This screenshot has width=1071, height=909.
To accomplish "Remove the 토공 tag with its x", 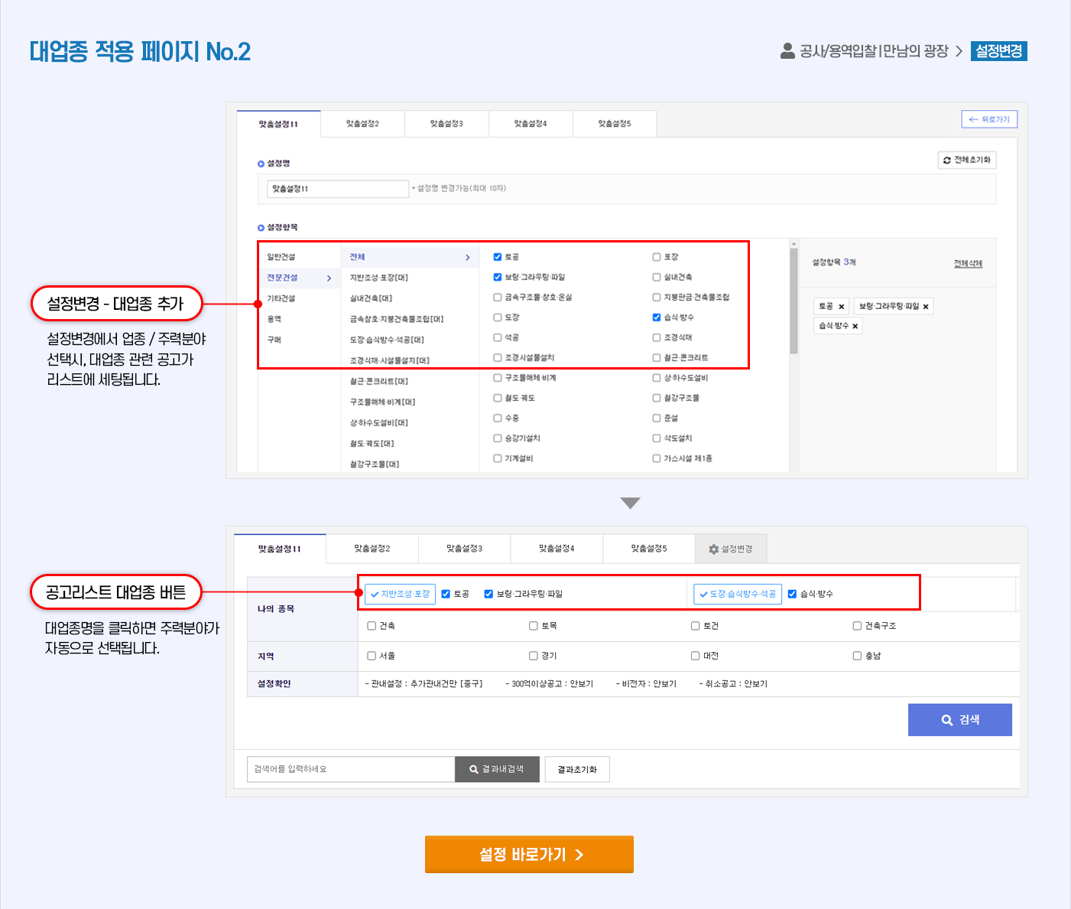I will tap(842, 307).
